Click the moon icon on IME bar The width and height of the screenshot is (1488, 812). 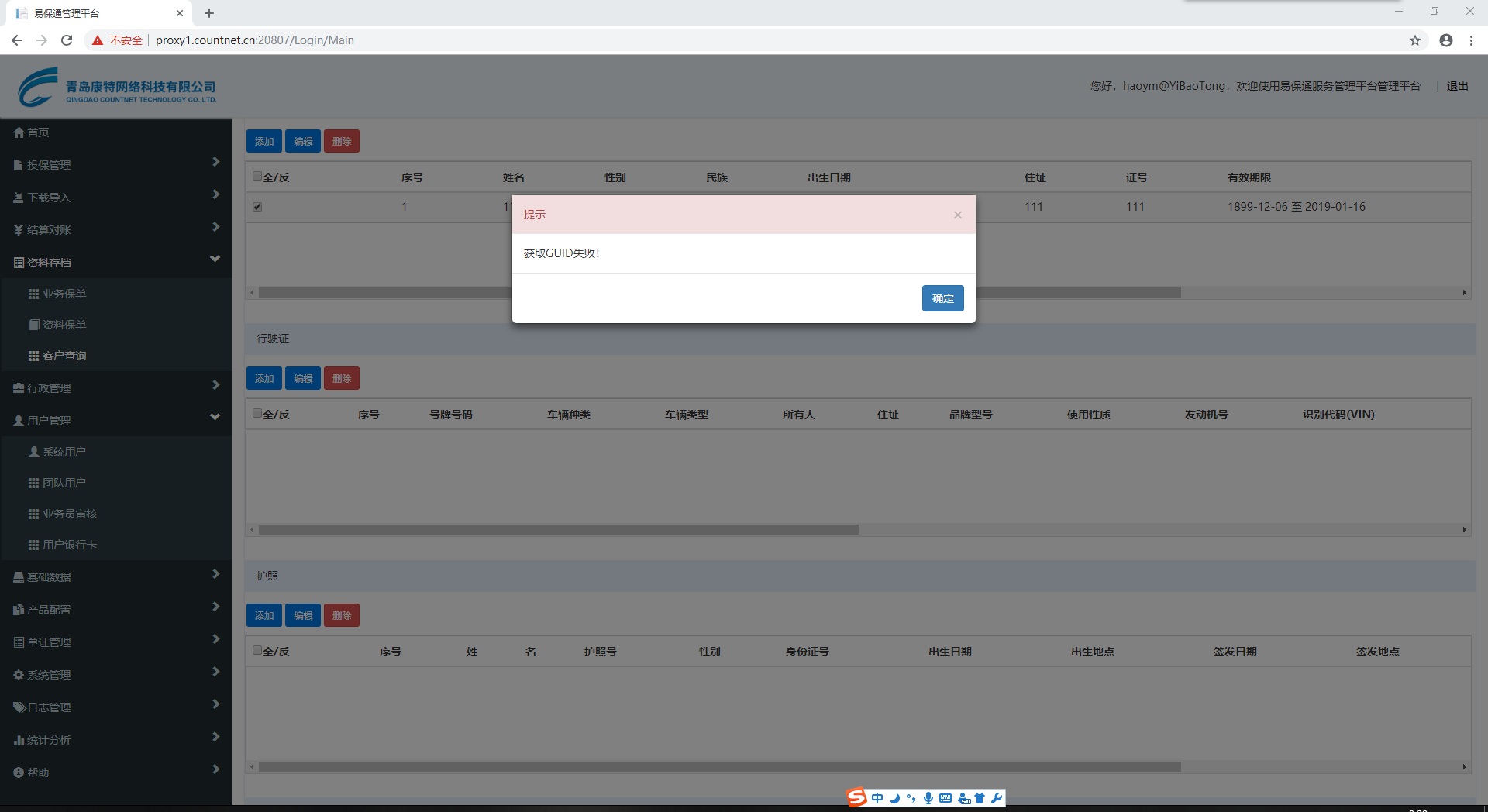tap(894, 798)
